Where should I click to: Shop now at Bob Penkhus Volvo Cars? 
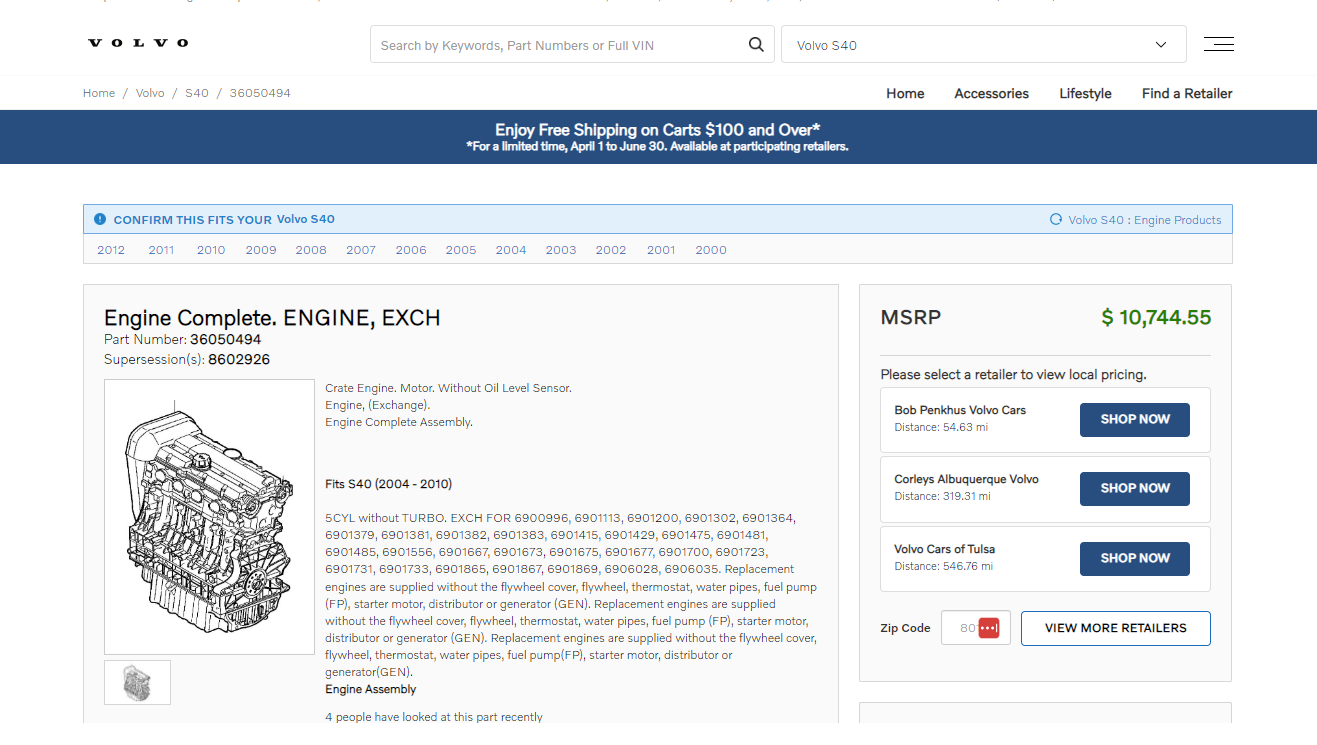(x=1135, y=420)
